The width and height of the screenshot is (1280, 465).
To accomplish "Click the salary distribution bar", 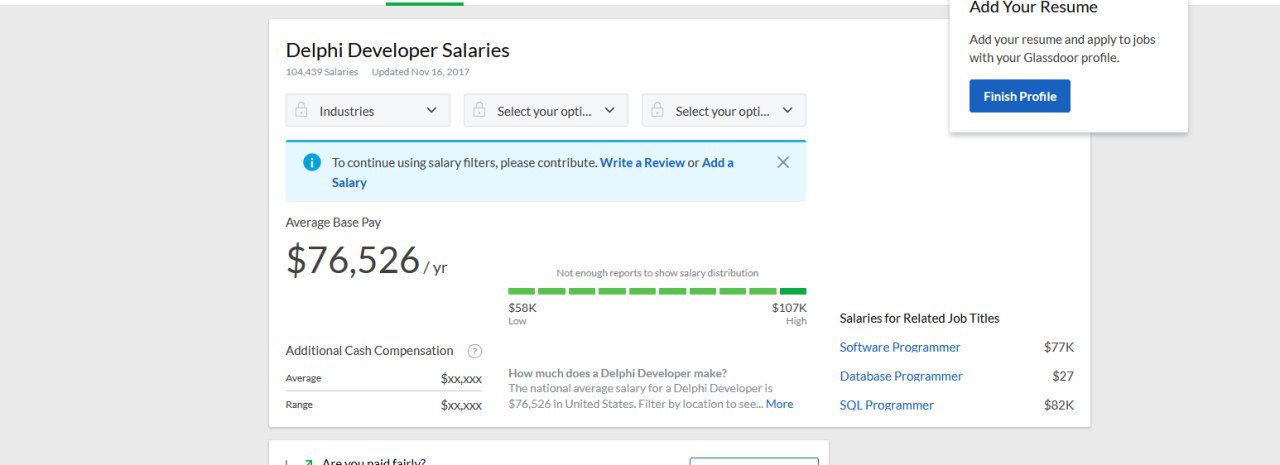I will click(657, 291).
